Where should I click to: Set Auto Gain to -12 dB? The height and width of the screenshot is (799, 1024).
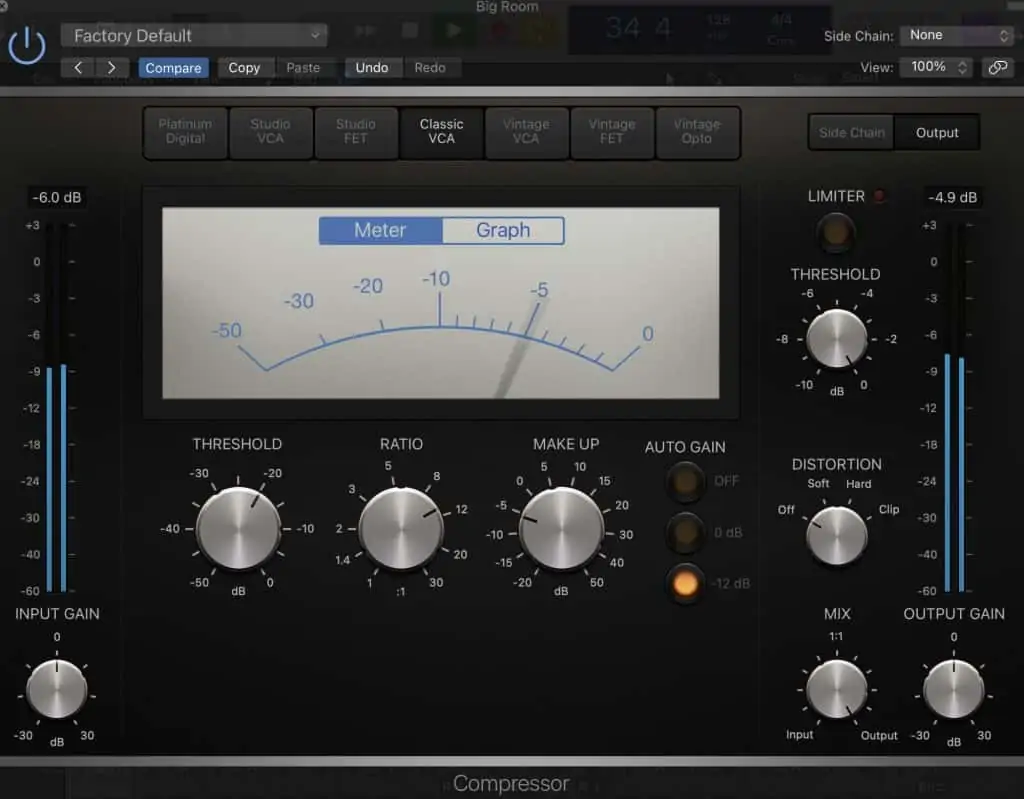[x=685, y=583]
